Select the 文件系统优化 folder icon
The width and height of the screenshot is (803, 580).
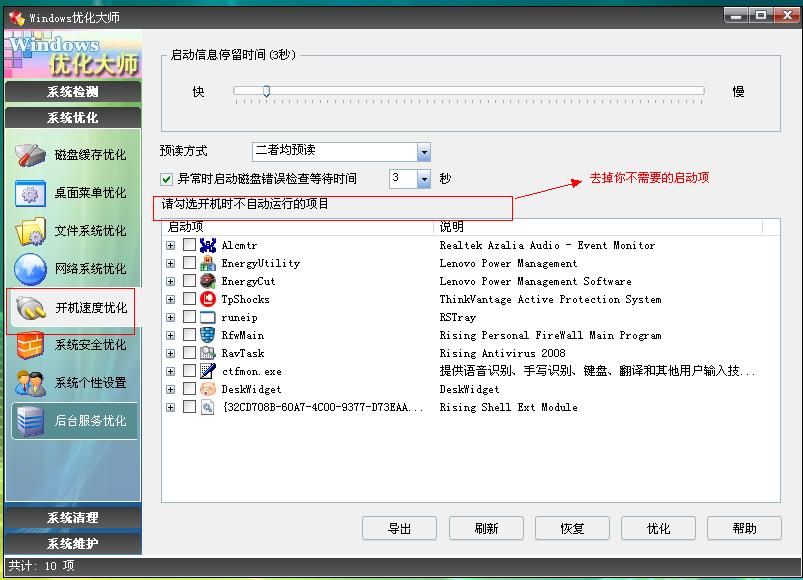tap(30, 231)
